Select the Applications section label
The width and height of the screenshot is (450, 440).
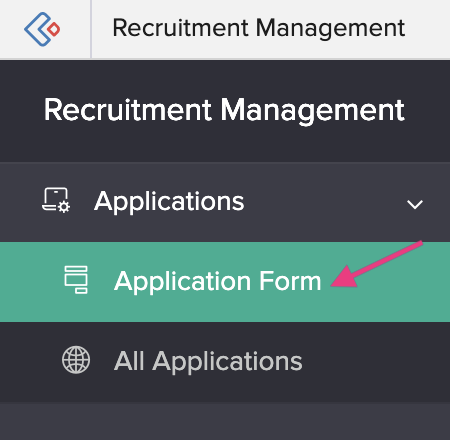[169, 202]
